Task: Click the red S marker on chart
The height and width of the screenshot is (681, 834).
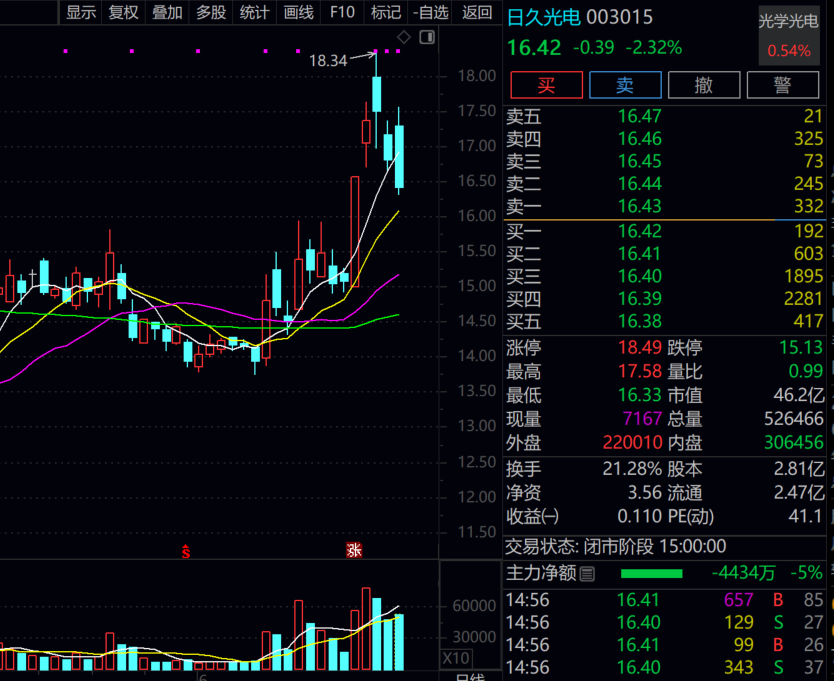Action: tap(186, 551)
